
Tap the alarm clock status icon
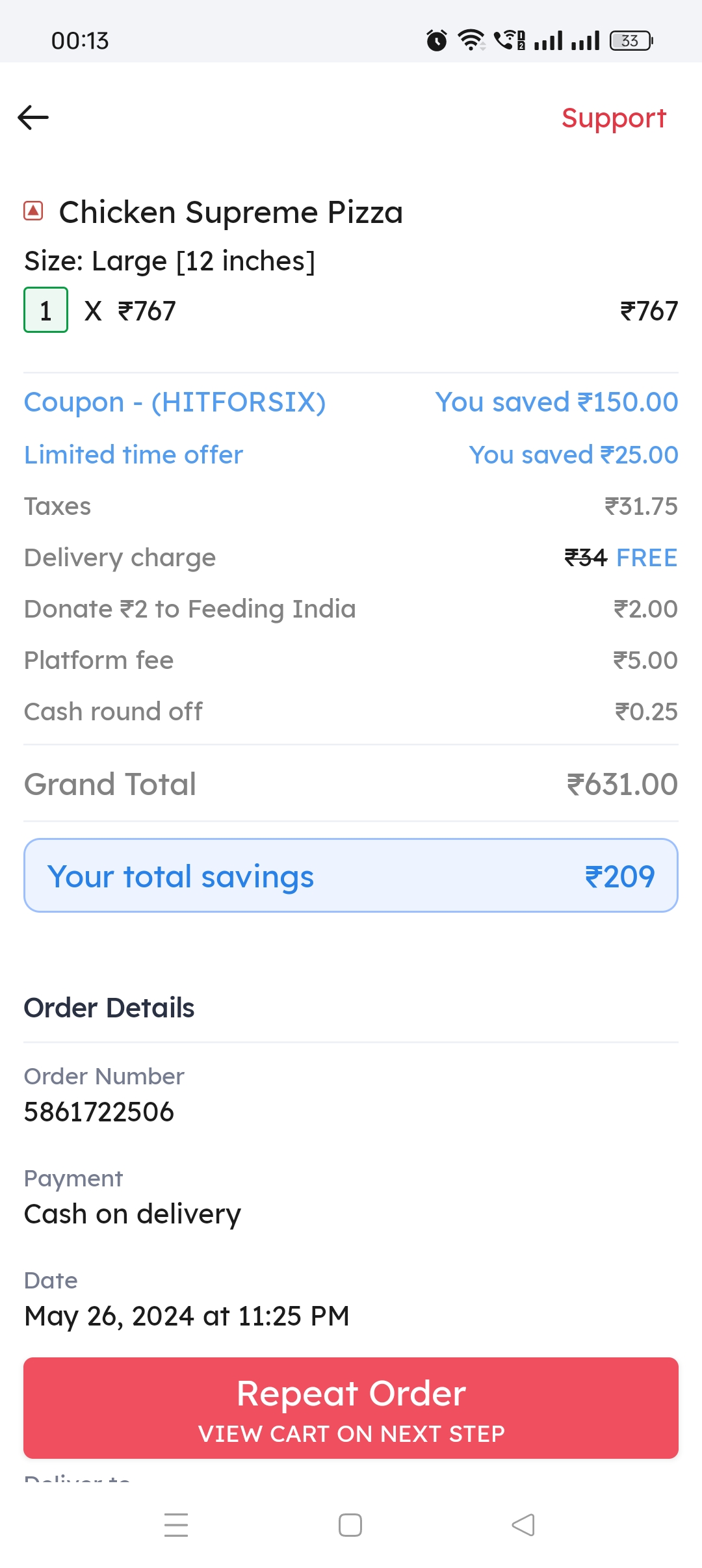tap(437, 40)
